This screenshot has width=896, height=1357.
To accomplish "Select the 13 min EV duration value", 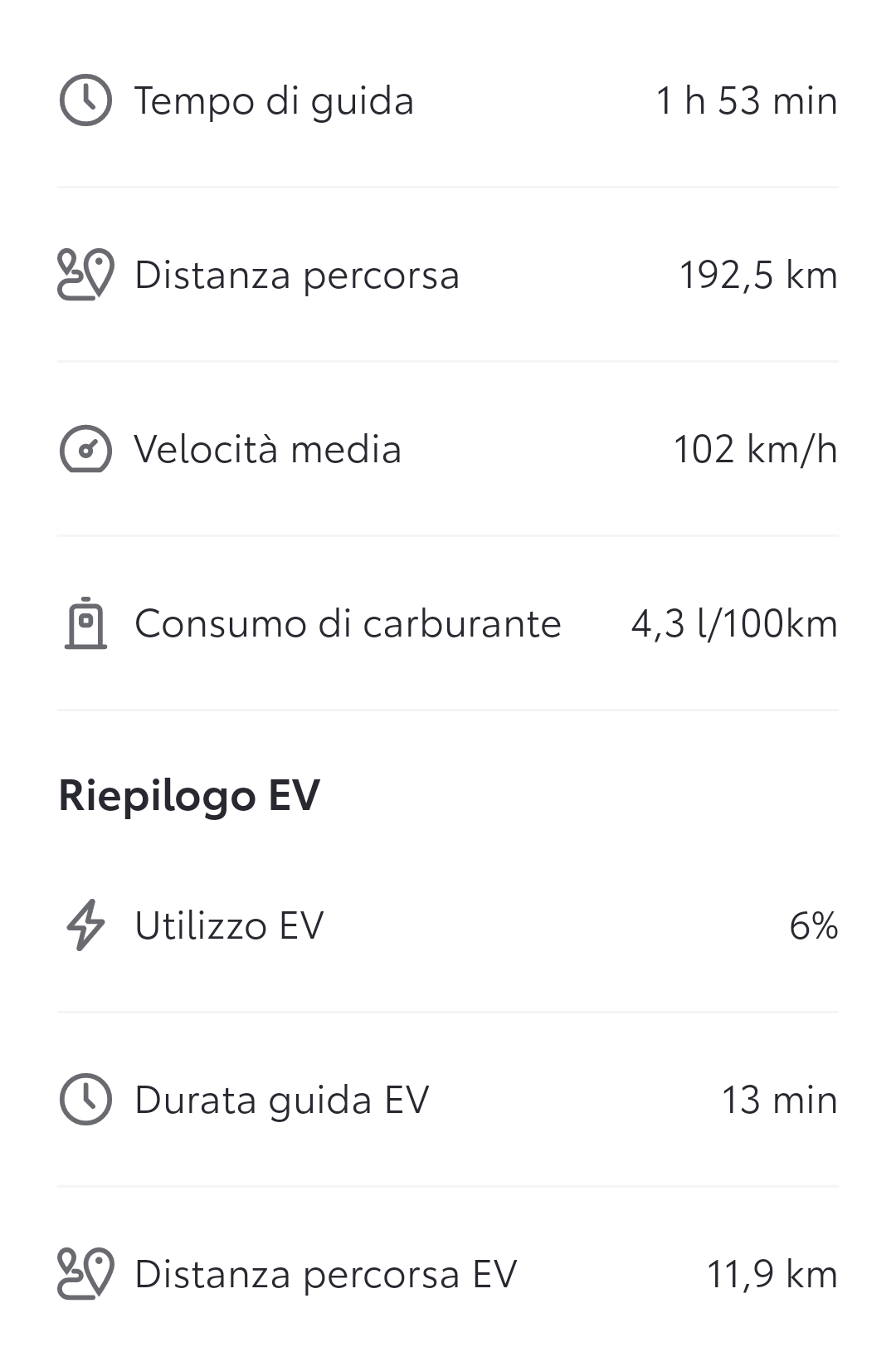I will (780, 1100).
